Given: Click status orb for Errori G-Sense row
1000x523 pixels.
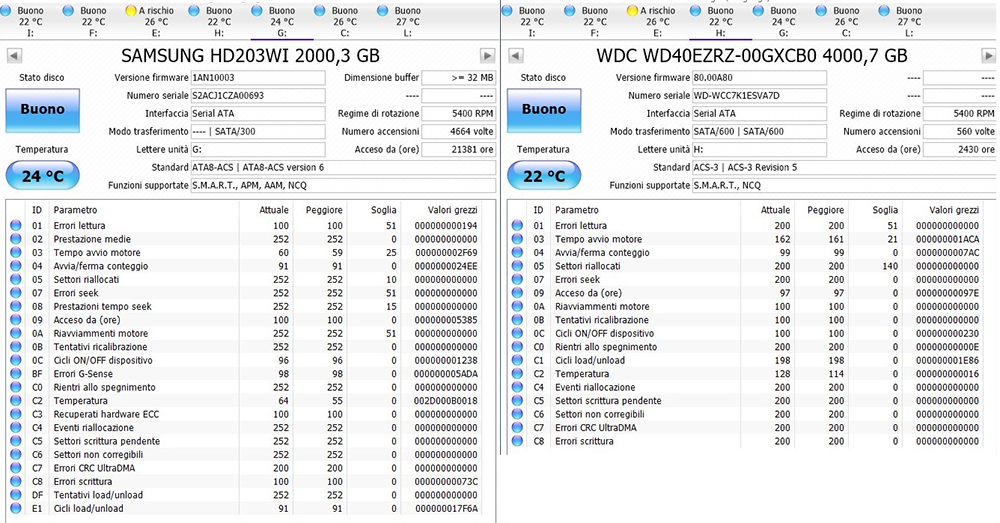Looking at the screenshot, I should tap(16, 374).
